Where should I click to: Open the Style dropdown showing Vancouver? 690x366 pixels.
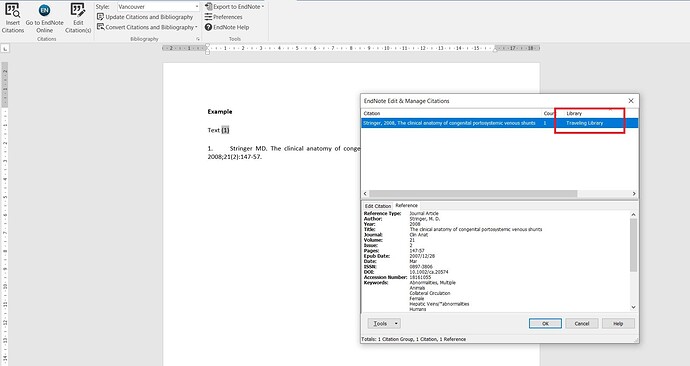pyautogui.click(x=158, y=7)
